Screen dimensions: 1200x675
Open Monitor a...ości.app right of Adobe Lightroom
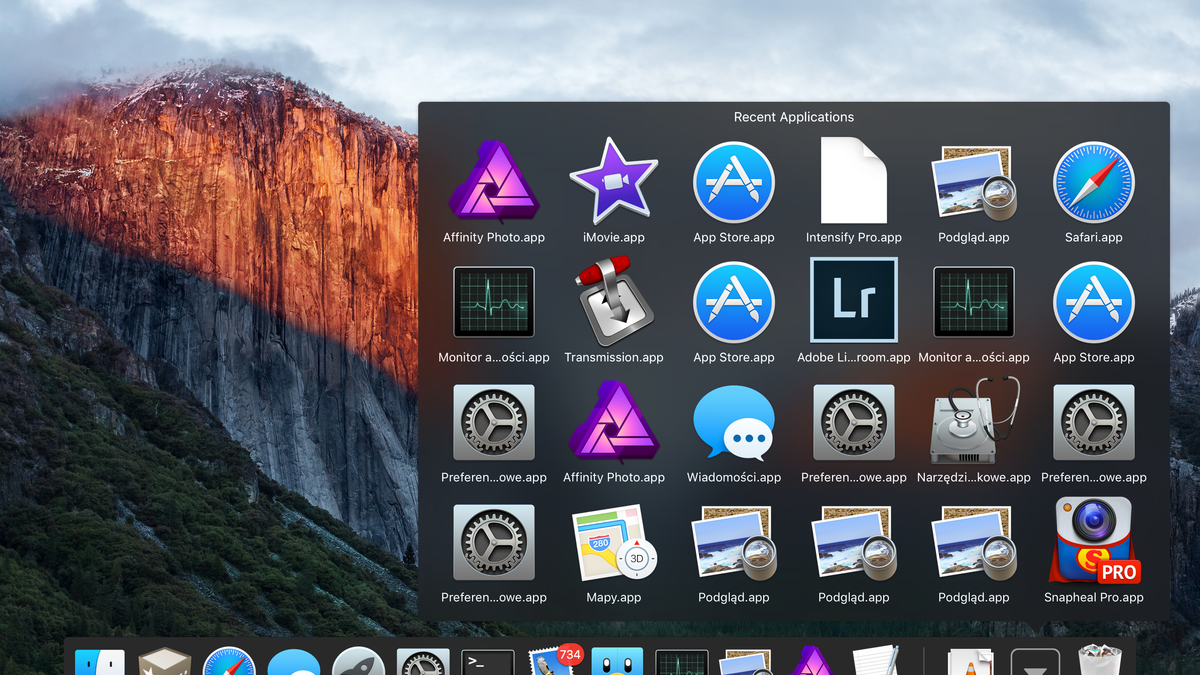[974, 301]
